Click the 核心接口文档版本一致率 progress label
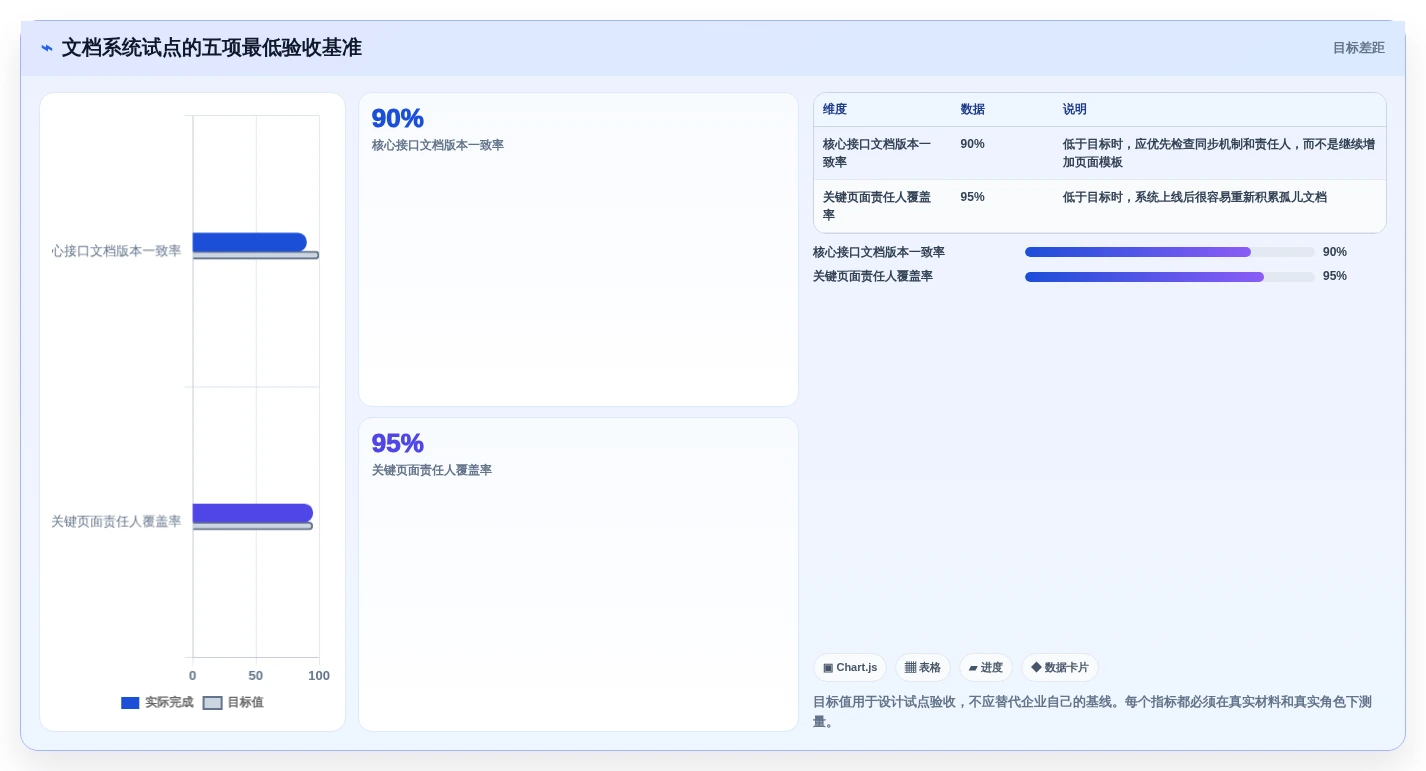 tap(879, 252)
